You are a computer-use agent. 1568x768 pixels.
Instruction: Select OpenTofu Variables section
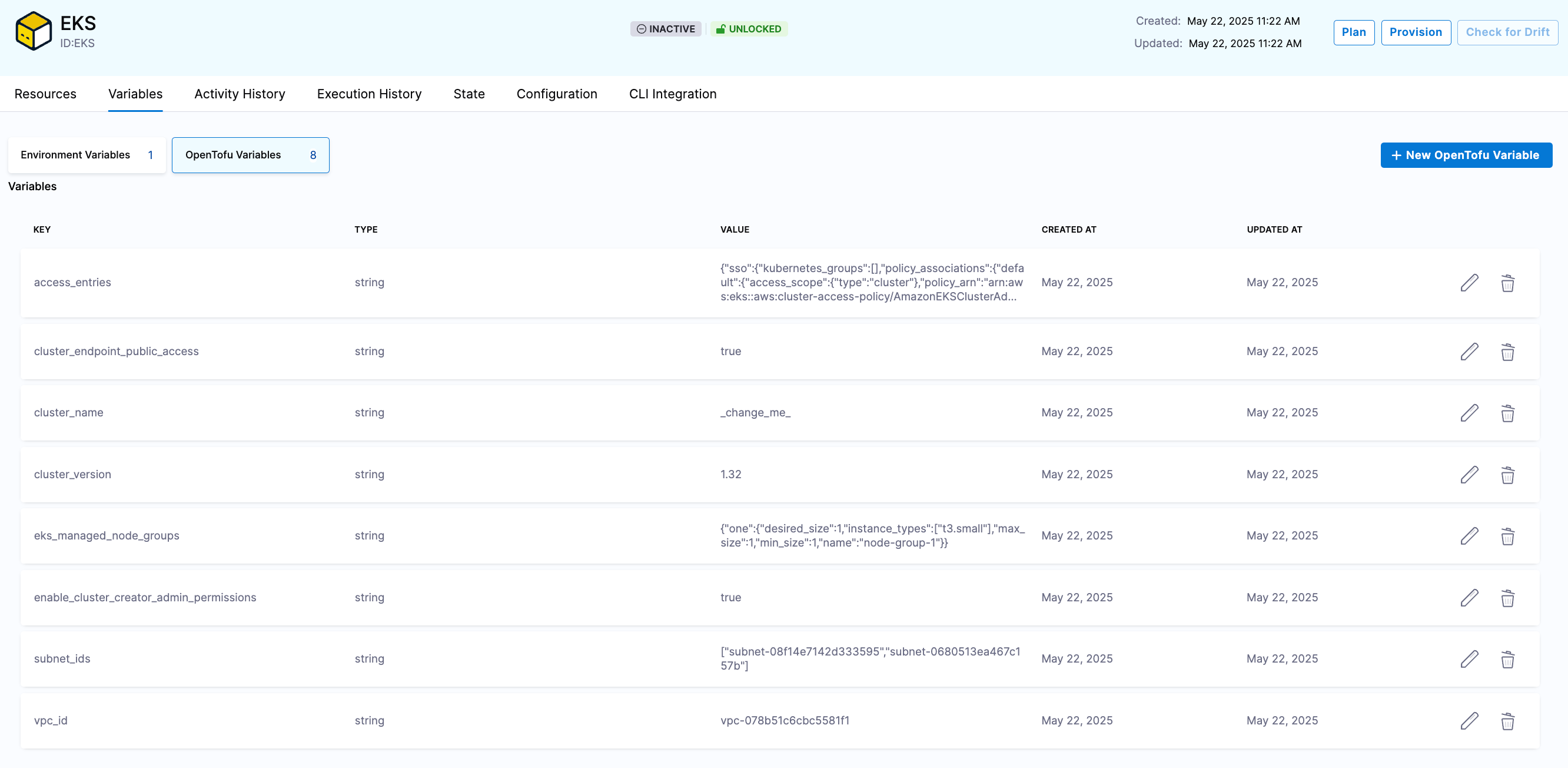[x=250, y=155]
